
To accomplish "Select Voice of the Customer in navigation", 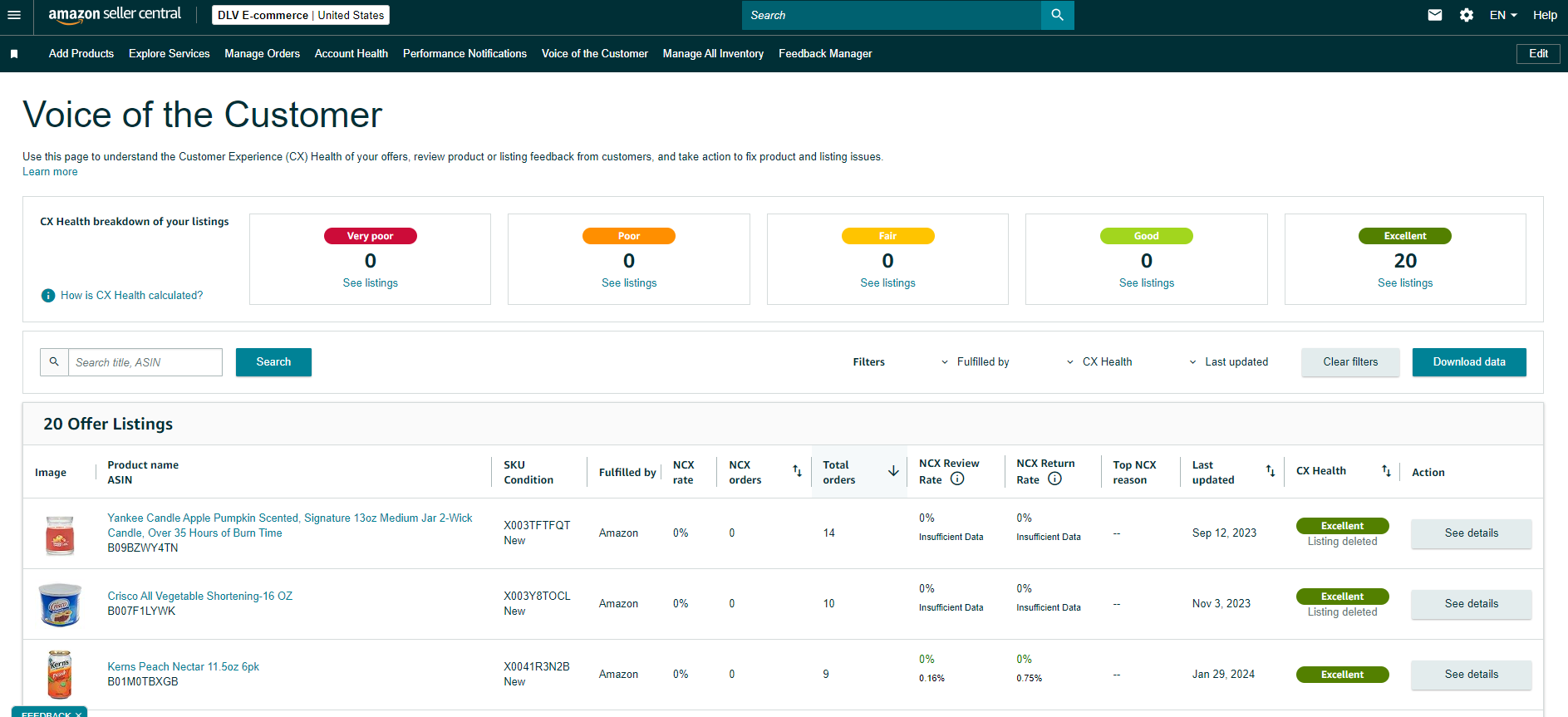I will tap(595, 54).
